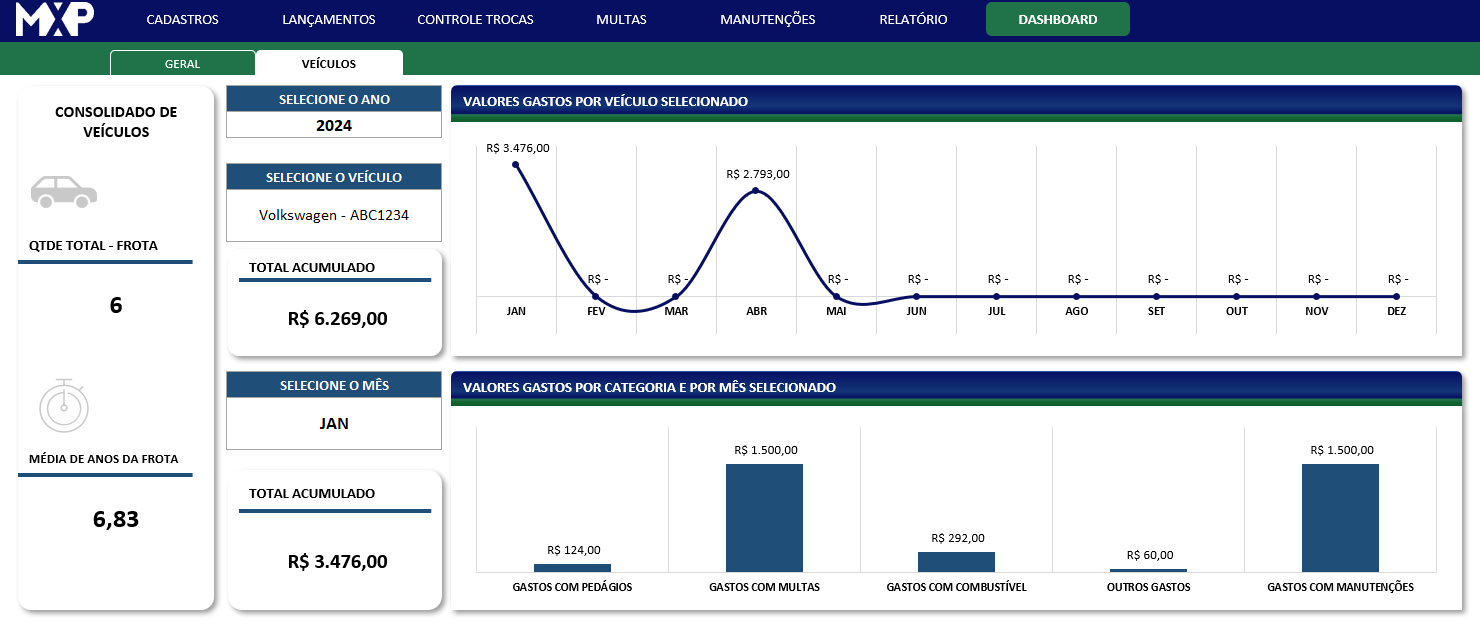Click the MXP logo icon

[55, 19]
